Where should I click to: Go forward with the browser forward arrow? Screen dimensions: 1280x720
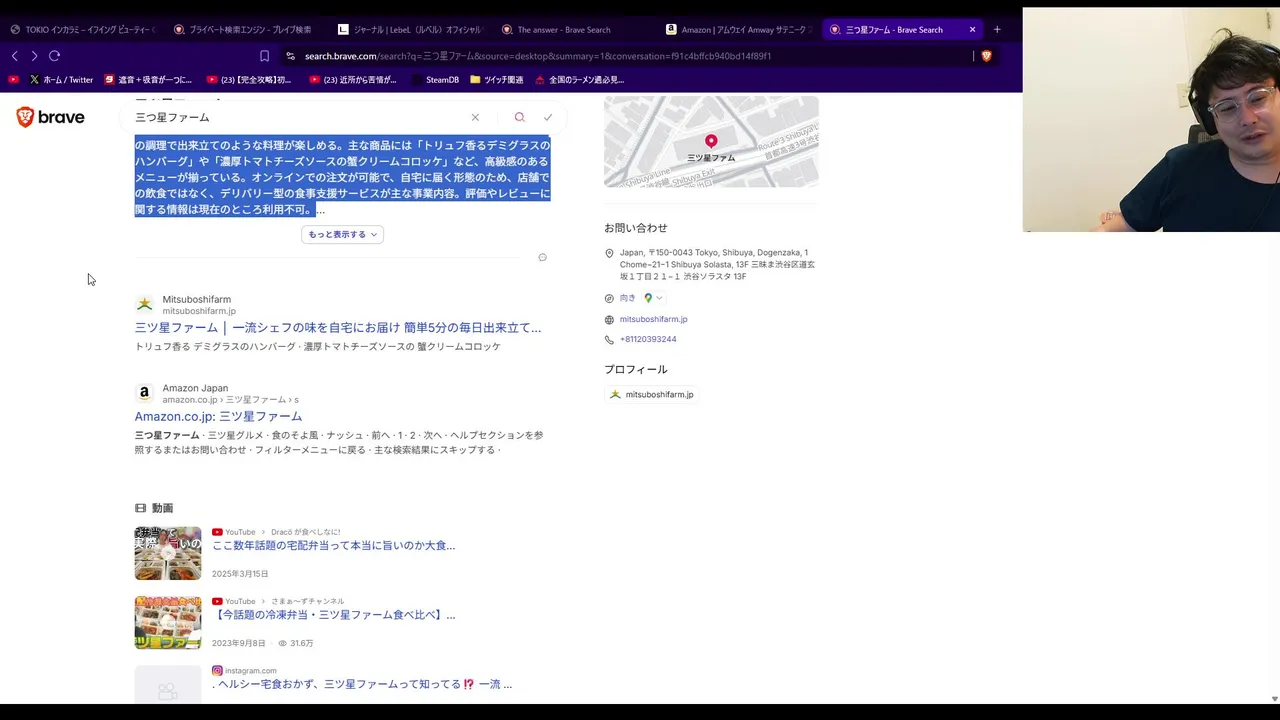(x=34, y=56)
